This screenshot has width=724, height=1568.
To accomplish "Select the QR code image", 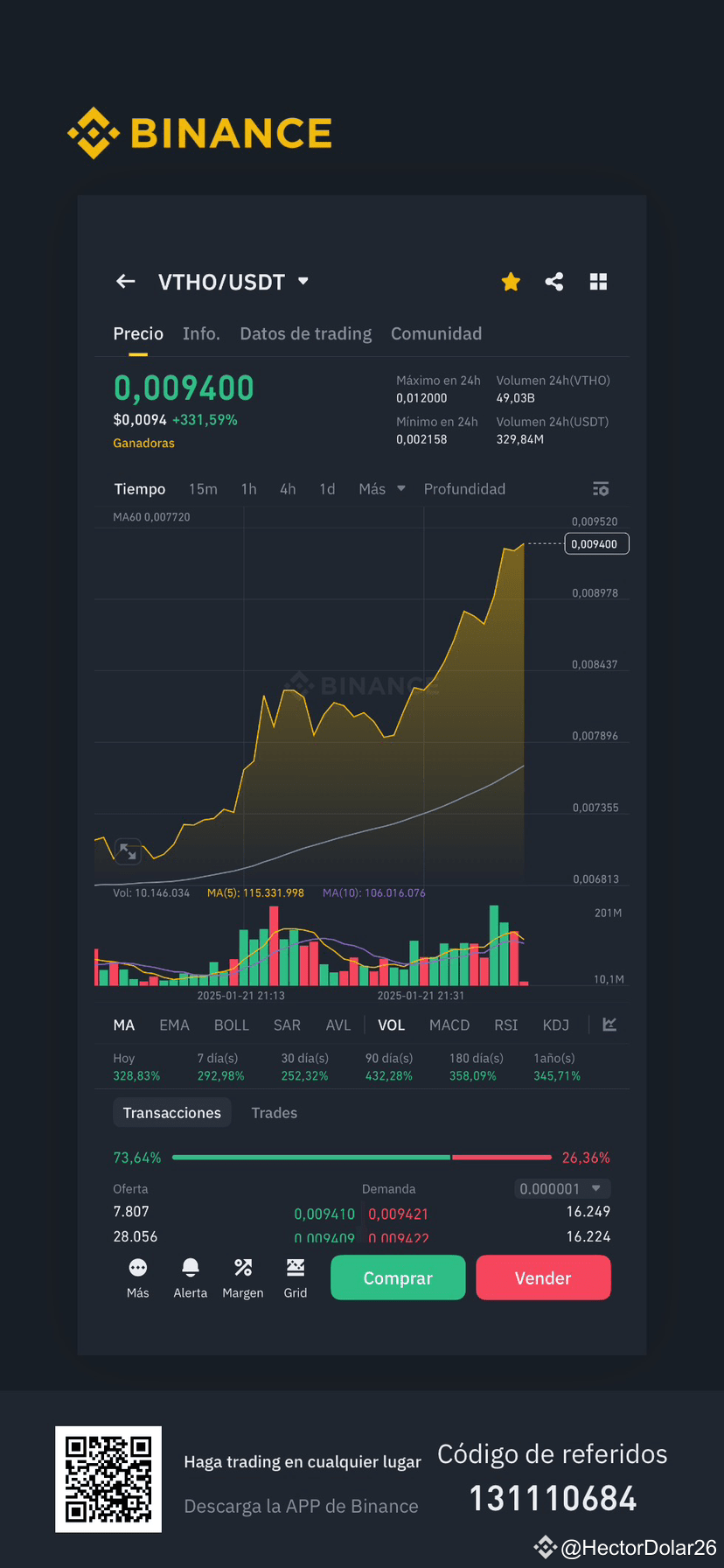I will [108, 1479].
